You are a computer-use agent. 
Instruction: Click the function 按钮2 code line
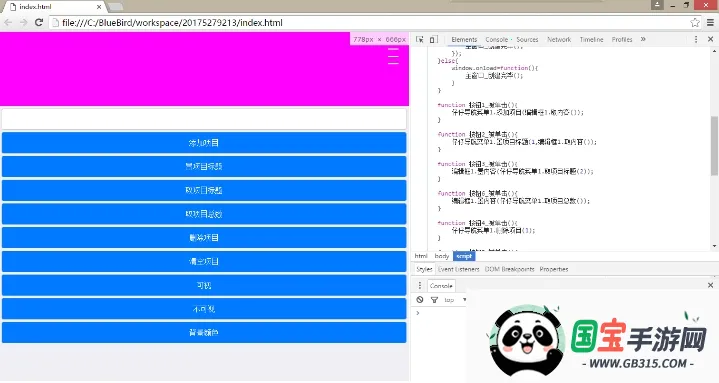point(477,134)
